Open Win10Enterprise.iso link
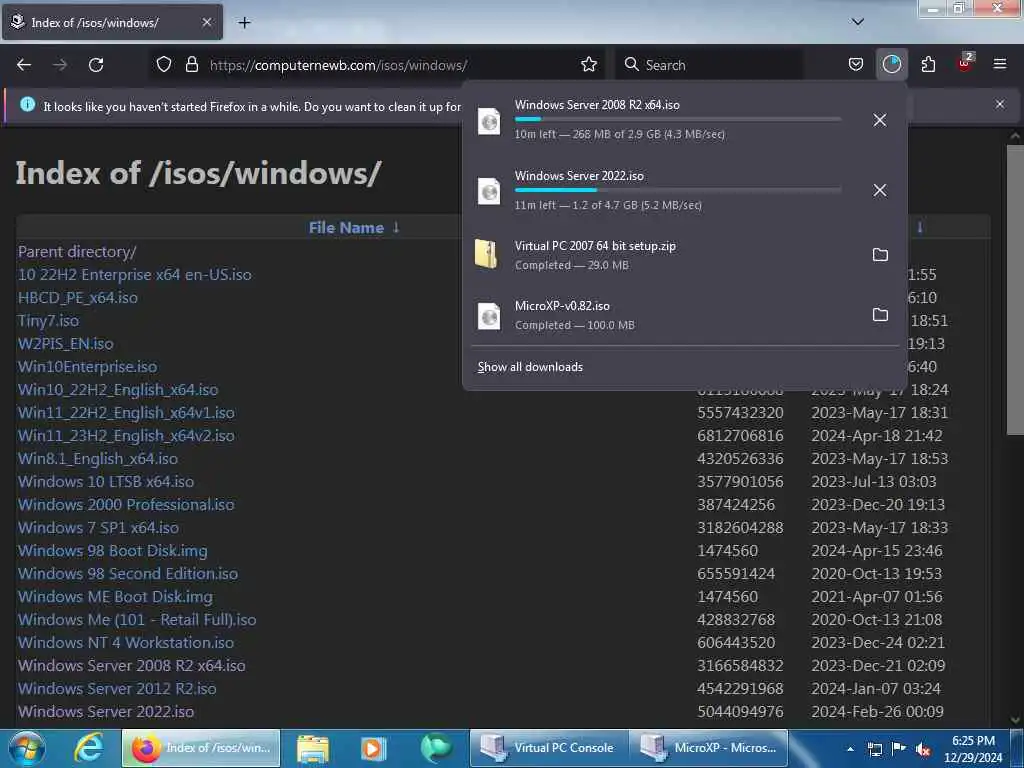This screenshot has height=768, width=1024. 88,366
